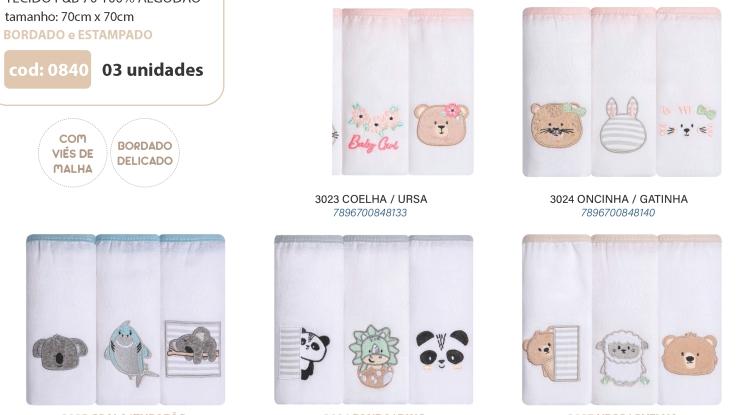Click barcode number 7896700848133
The width and height of the screenshot is (742, 415).
pos(370,212)
